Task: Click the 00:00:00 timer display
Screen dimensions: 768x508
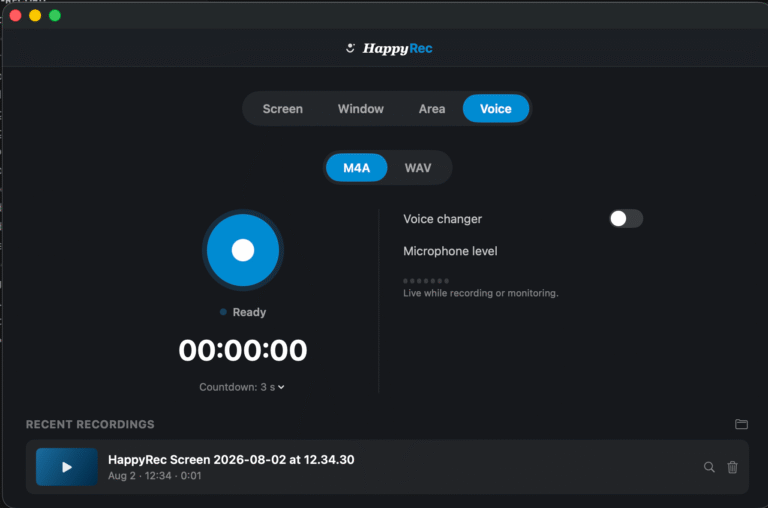Action: pyautogui.click(x=242, y=350)
